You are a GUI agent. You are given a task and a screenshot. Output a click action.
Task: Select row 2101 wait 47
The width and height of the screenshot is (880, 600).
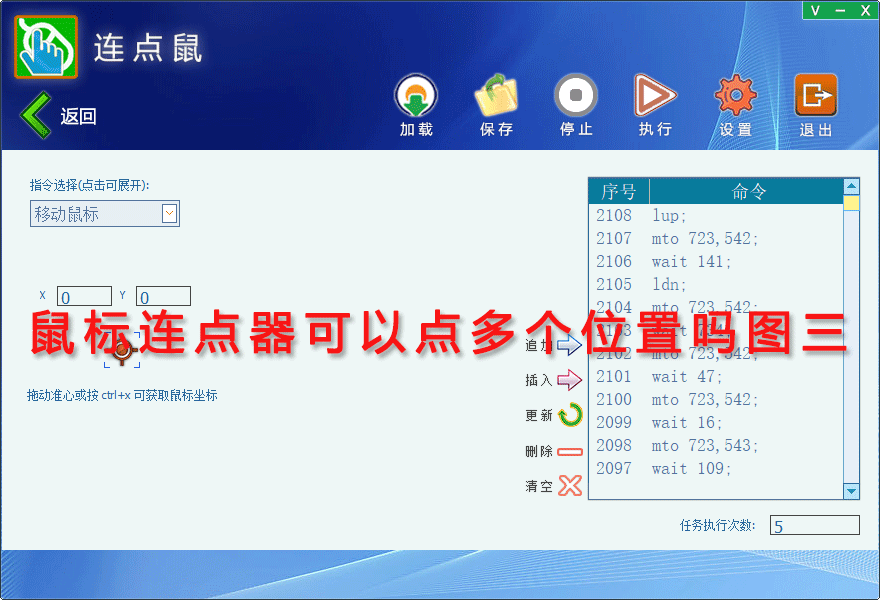[x=716, y=377]
